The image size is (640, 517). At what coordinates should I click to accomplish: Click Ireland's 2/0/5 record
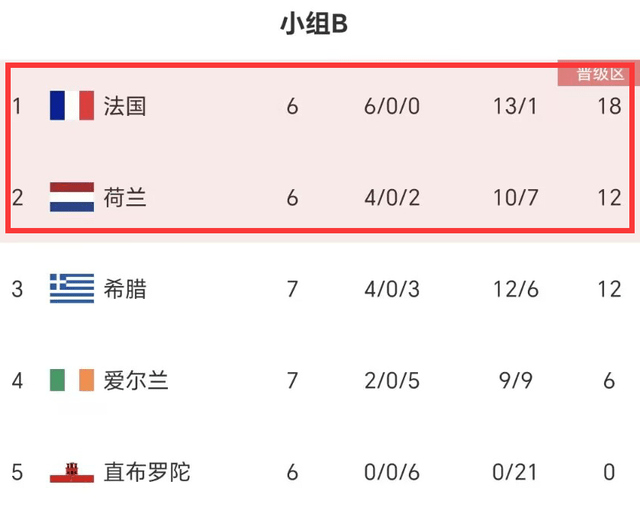pyautogui.click(x=392, y=380)
